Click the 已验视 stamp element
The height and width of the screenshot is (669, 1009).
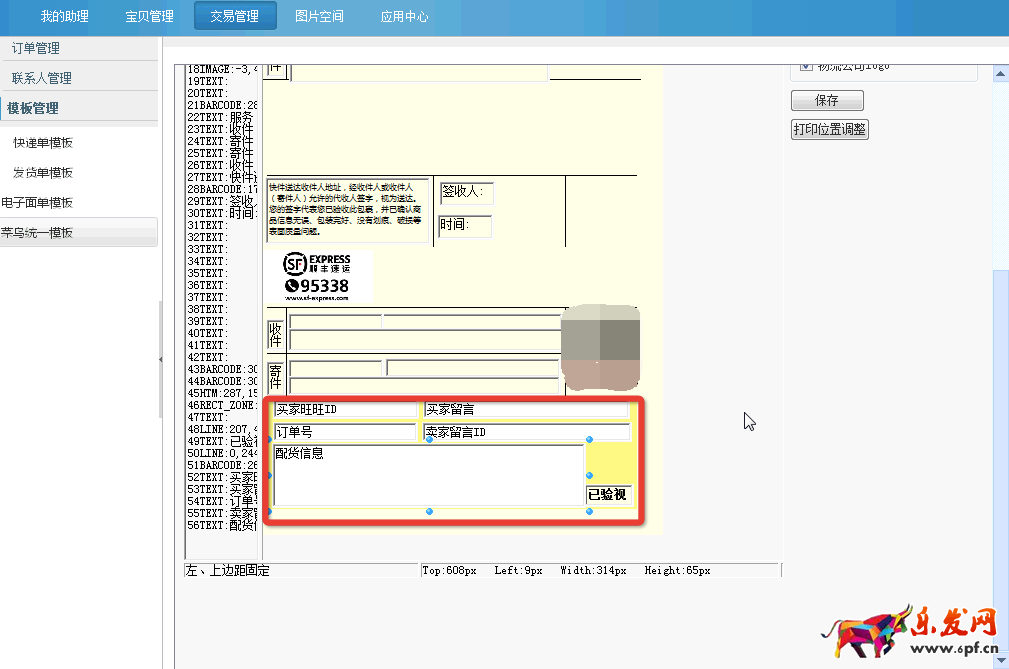tap(607, 494)
